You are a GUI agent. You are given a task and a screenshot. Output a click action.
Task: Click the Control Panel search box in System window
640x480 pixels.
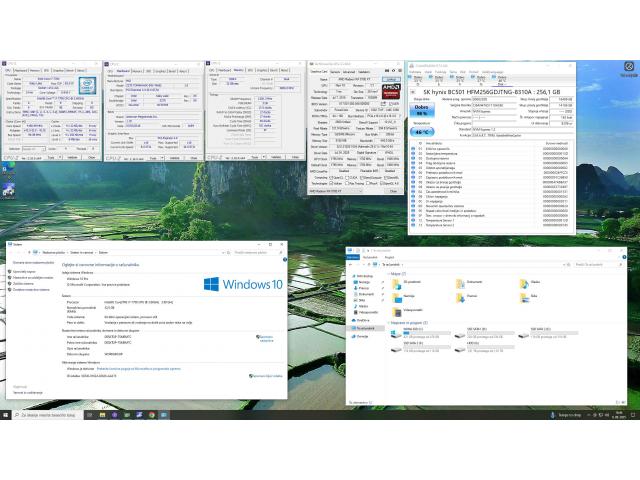click(257, 252)
